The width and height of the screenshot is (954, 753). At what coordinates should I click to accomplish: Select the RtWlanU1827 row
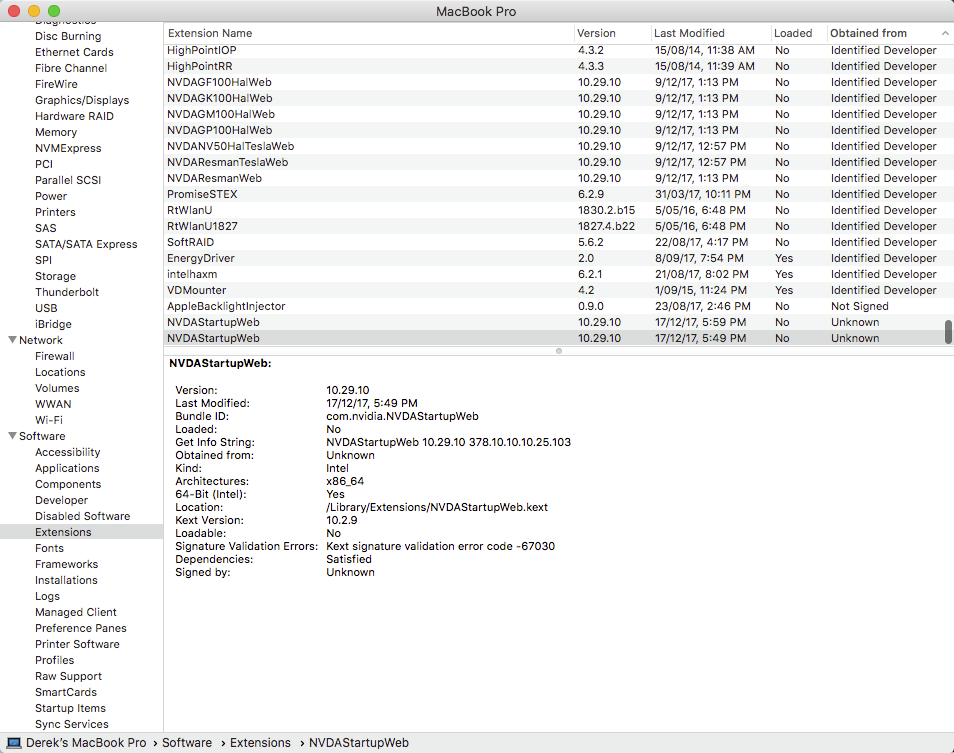point(552,226)
